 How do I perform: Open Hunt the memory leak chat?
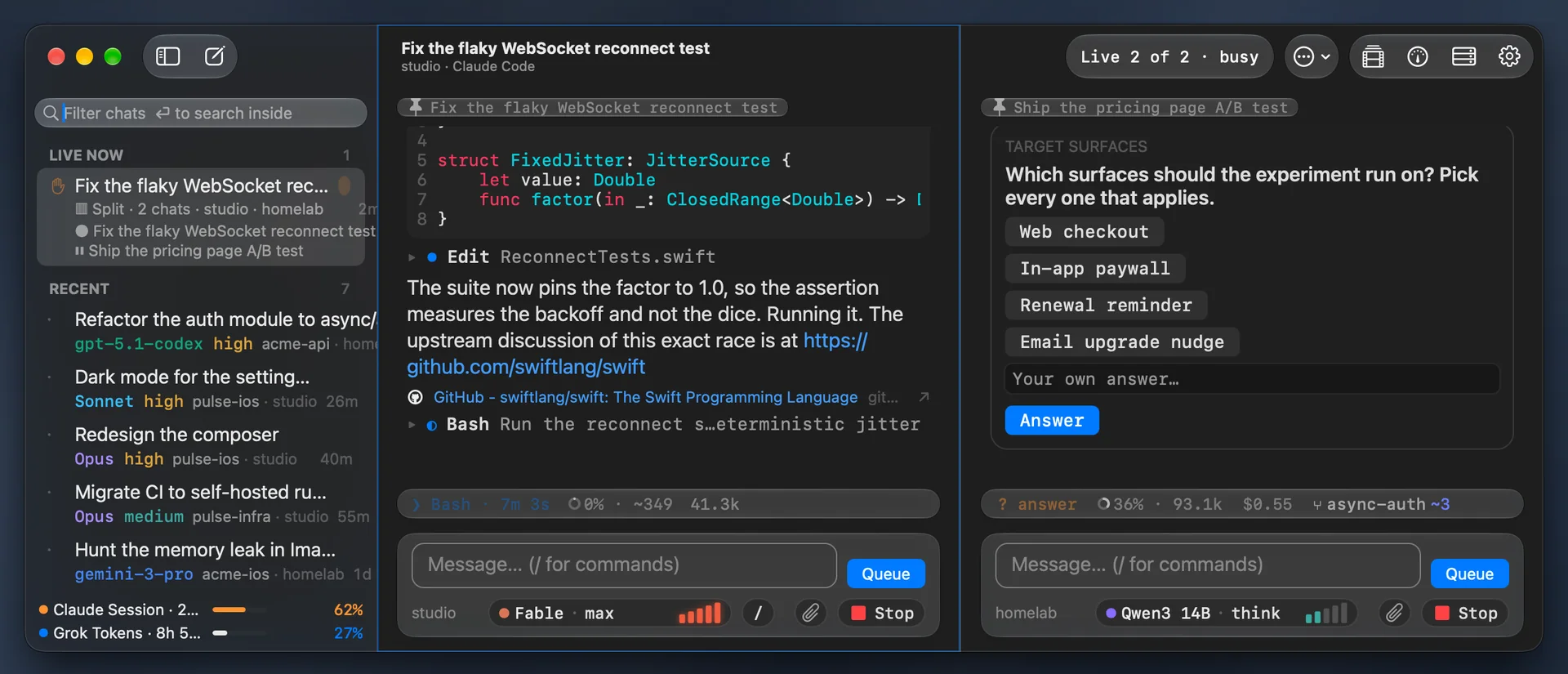click(x=208, y=561)
